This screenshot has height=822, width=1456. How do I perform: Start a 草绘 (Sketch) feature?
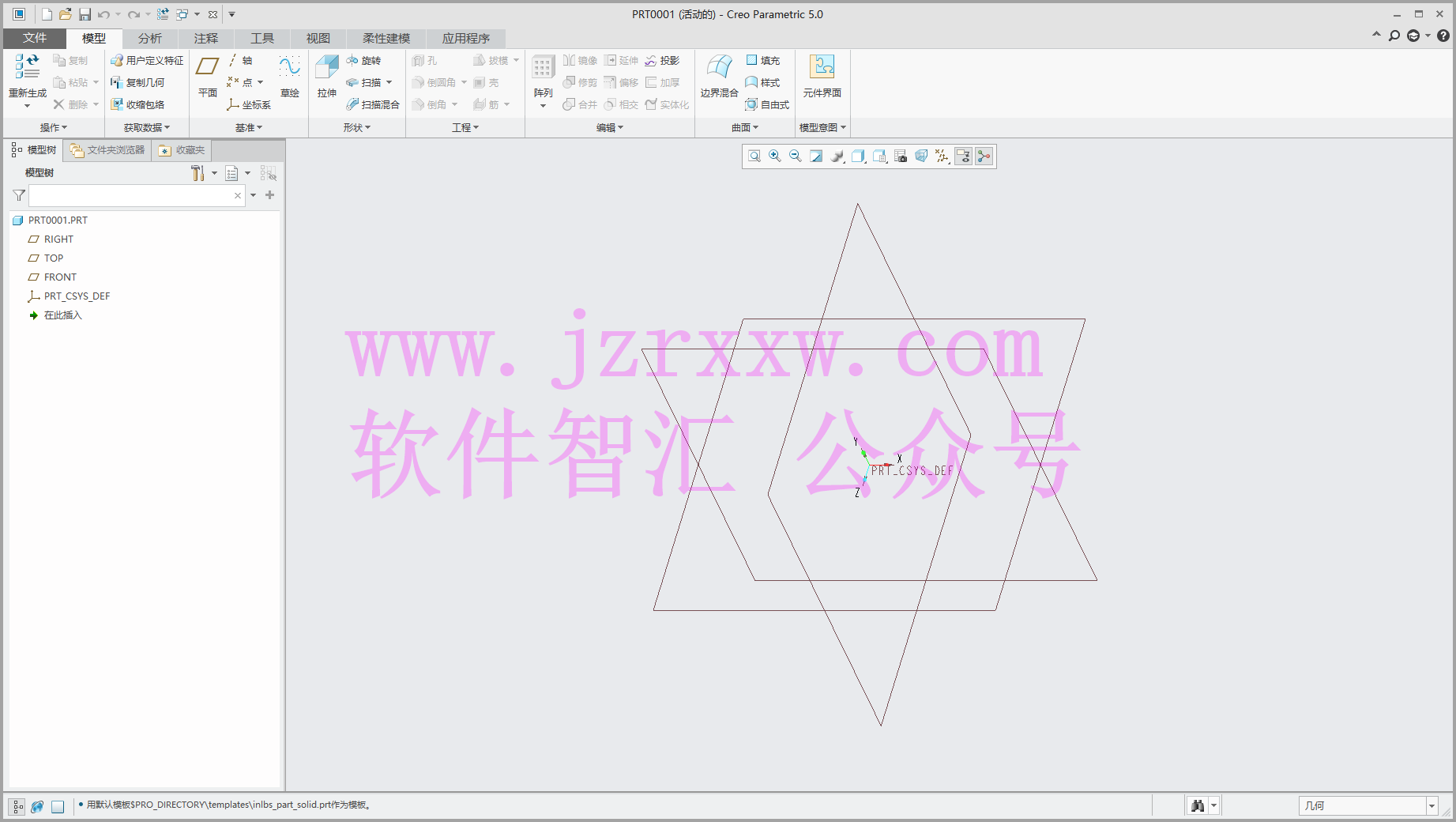[x=290, y=77]
